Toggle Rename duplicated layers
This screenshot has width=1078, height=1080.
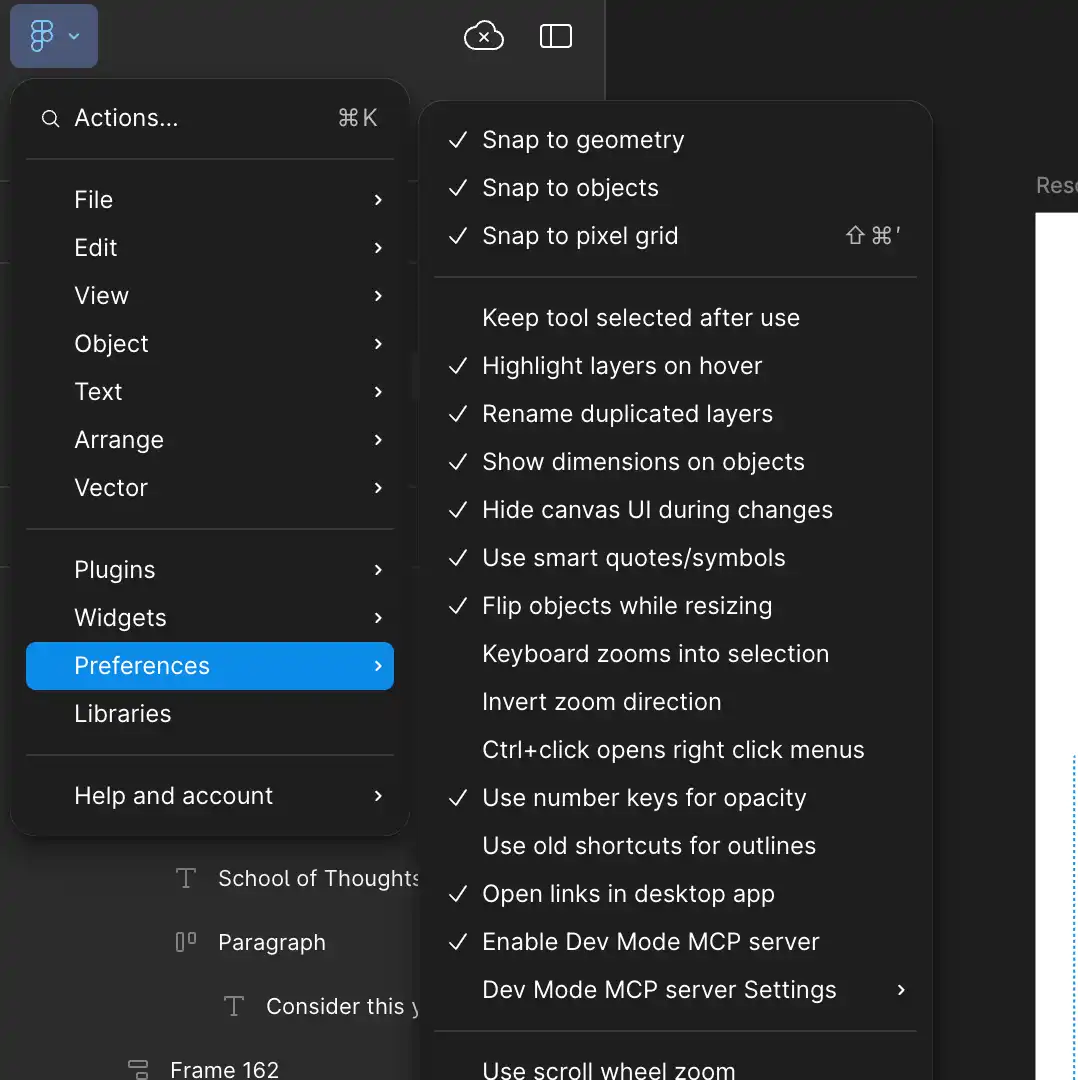[x=675, y=414]
